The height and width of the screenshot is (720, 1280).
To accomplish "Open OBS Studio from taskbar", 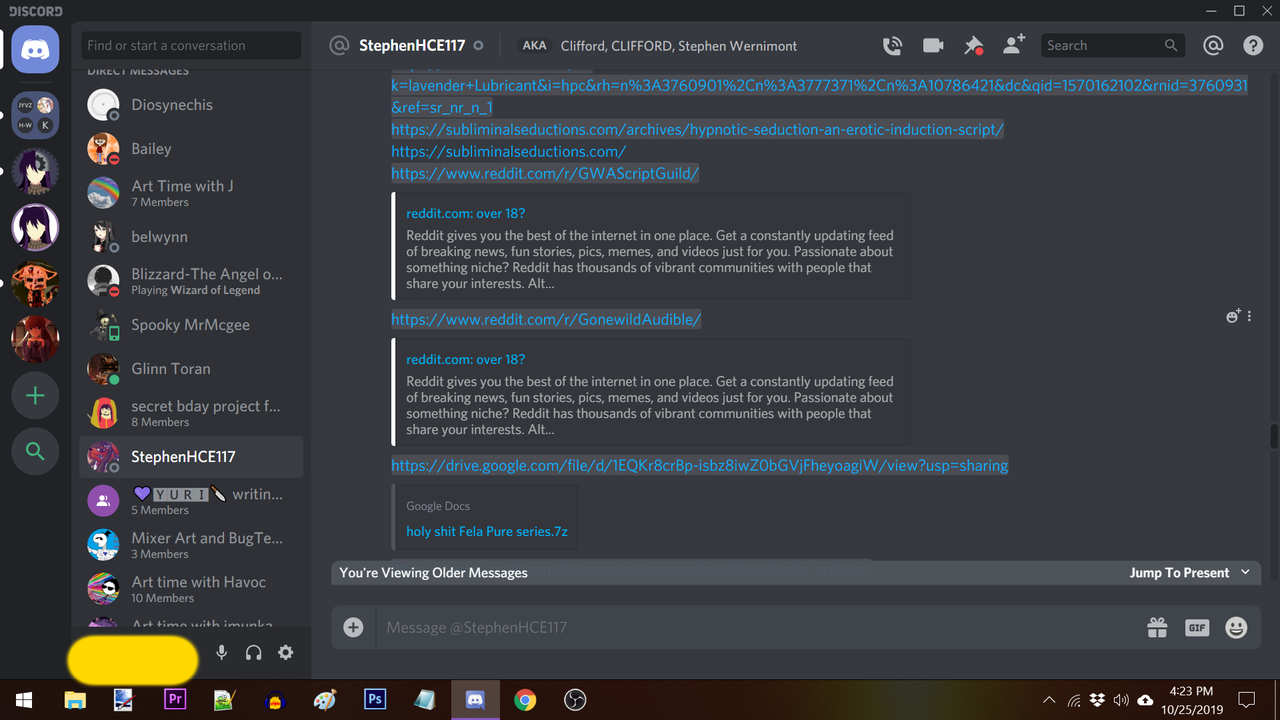I will pyautogui.click(x=575, y=700).
